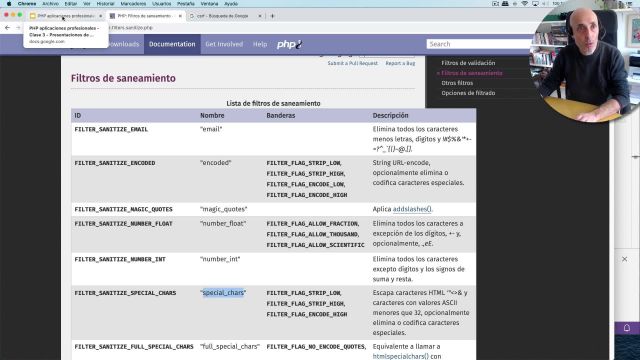Click the Google Slides favicon on first tab
Image resolution: width=640 pixels, height=360 pixels.
tap(33, 16)
